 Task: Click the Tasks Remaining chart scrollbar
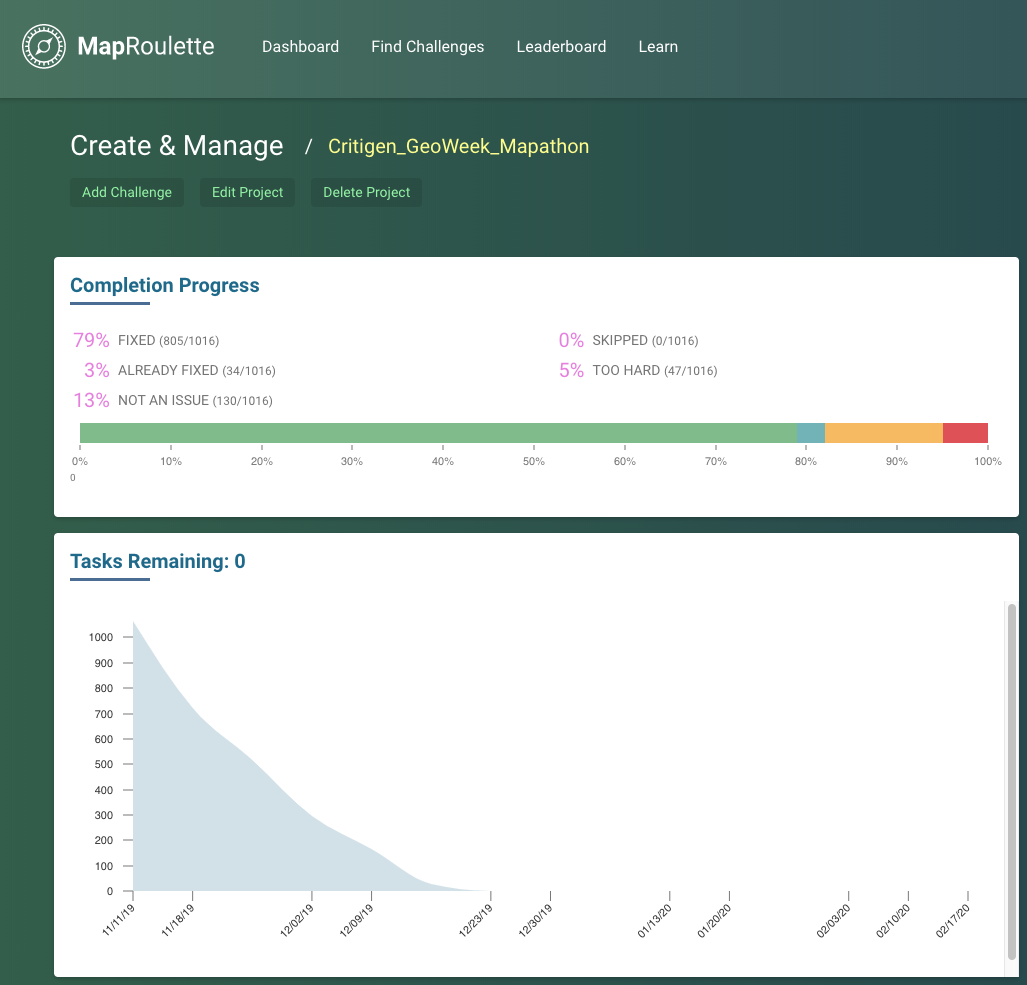tap(1012, 781)
